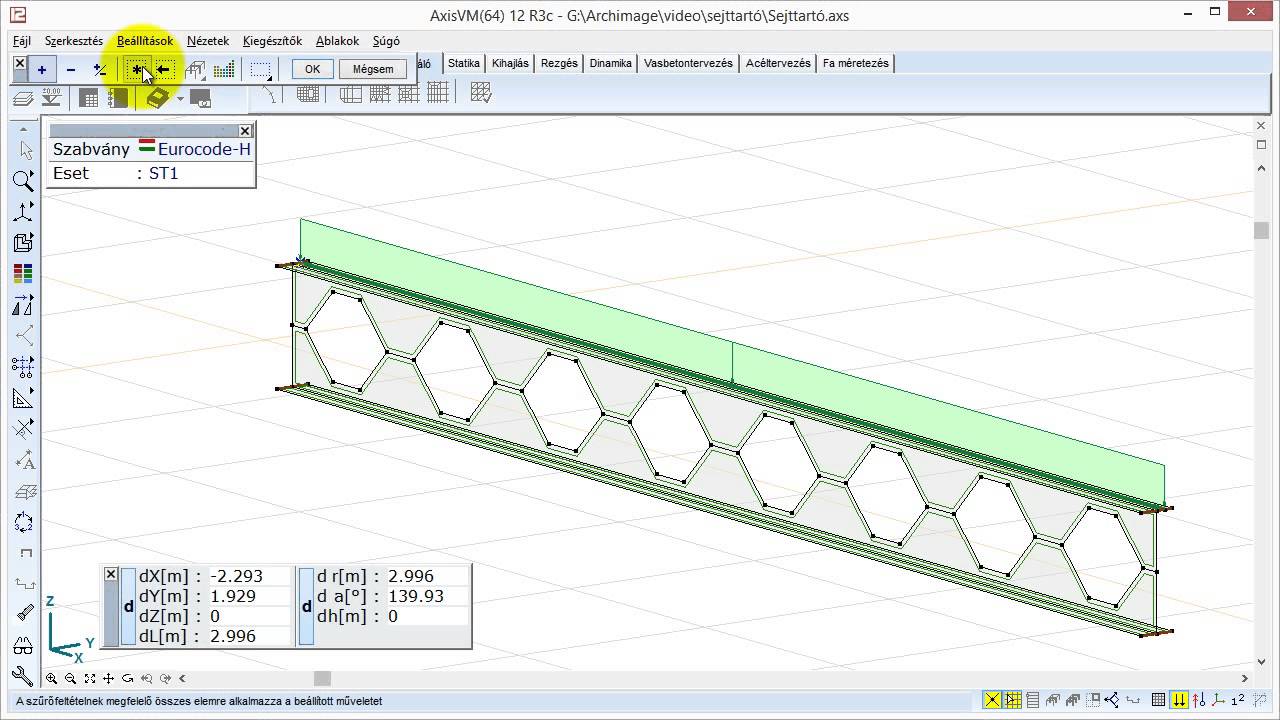
Task: Toggle the yellow load display arrows button
Action: coord(1180,700)
